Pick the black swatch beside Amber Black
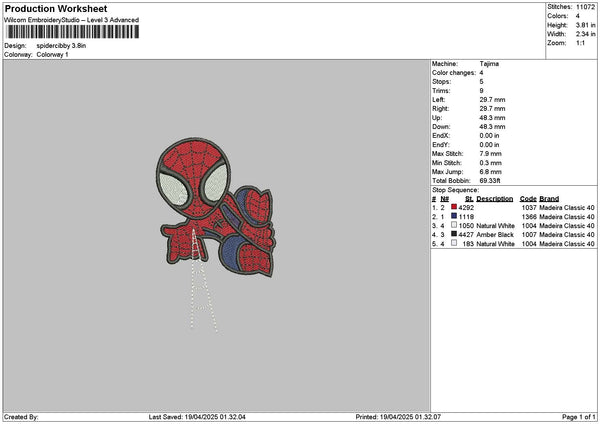This screenshot has height=424, width=600. [x=454, y=235]
